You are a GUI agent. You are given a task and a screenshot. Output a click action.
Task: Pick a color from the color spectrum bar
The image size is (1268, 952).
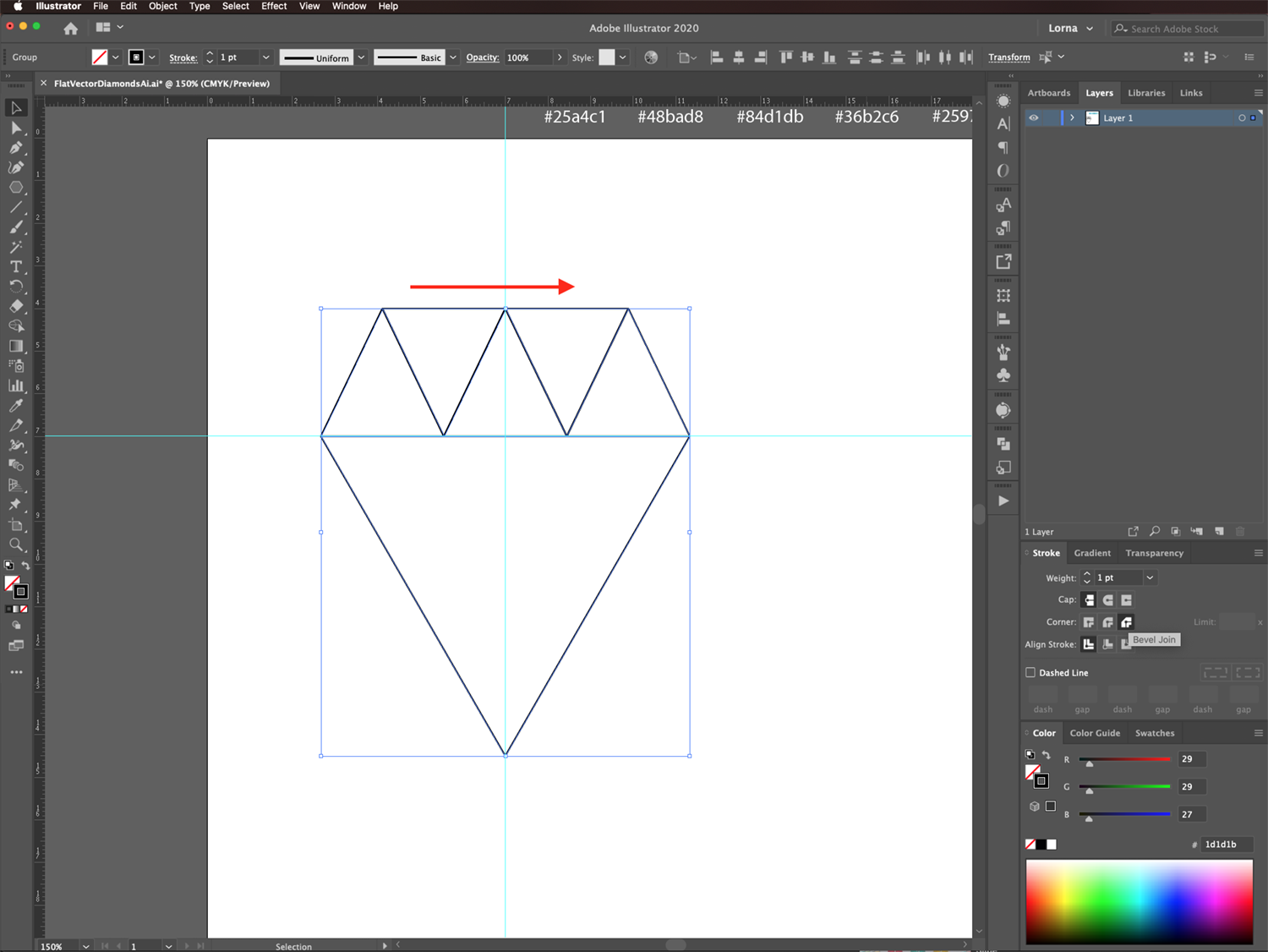point(1140,901)
